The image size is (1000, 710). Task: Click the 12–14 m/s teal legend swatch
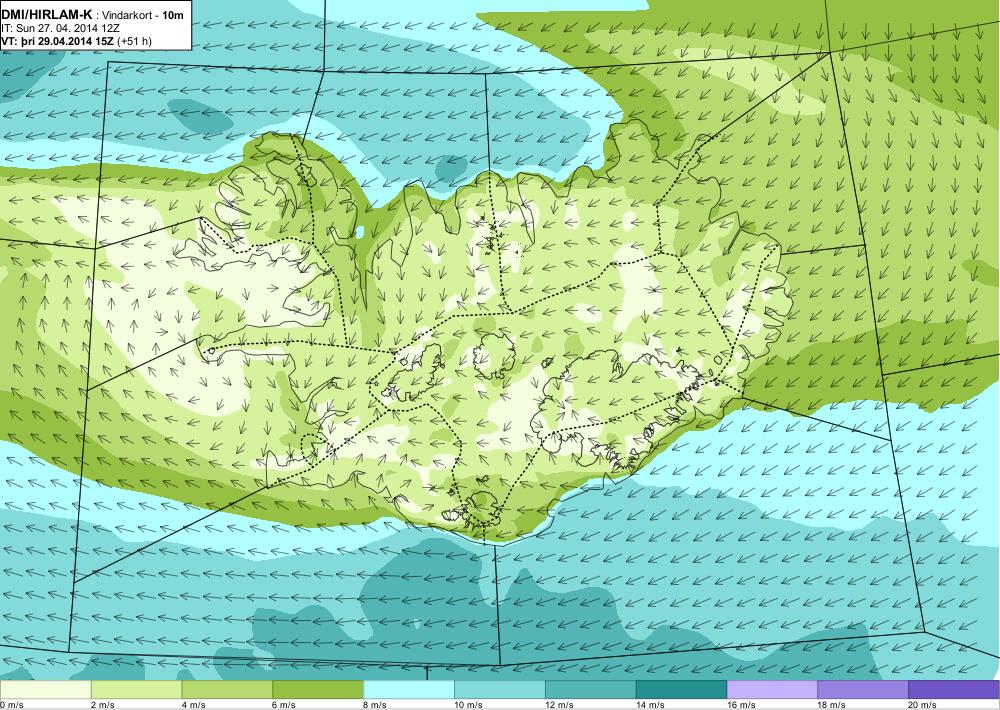(x=591, y=690)
